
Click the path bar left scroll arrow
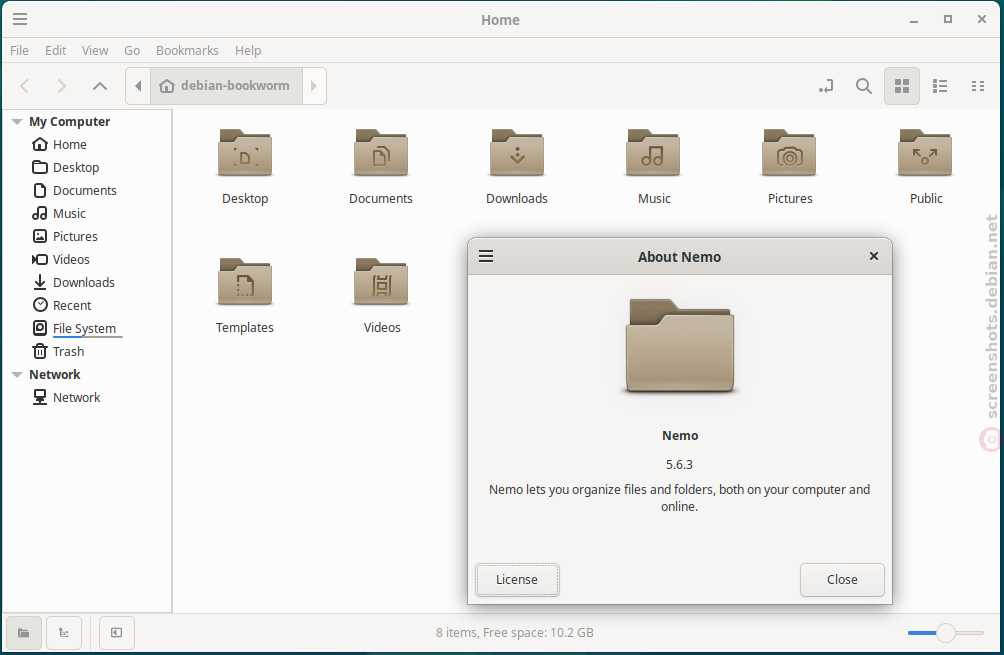pos(138,86)
